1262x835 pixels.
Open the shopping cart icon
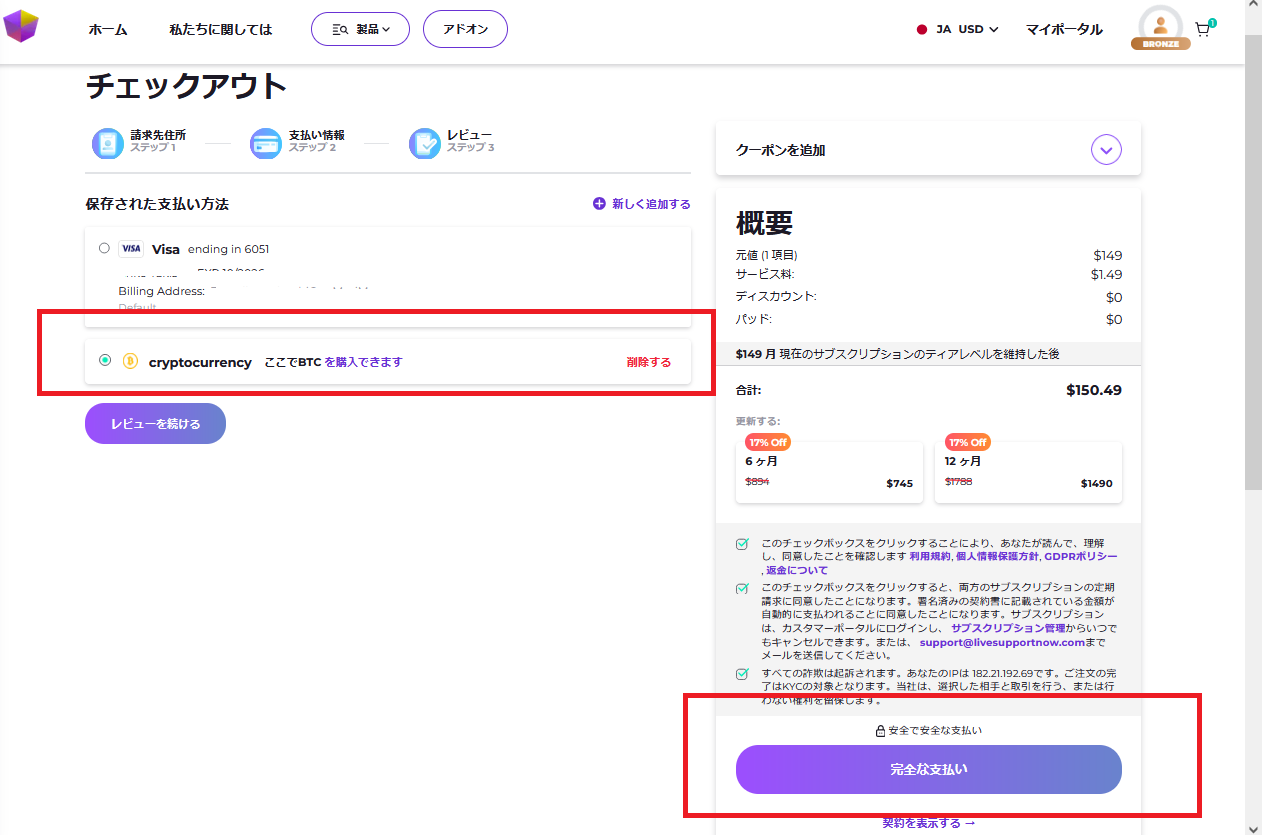coord(1202,30)
